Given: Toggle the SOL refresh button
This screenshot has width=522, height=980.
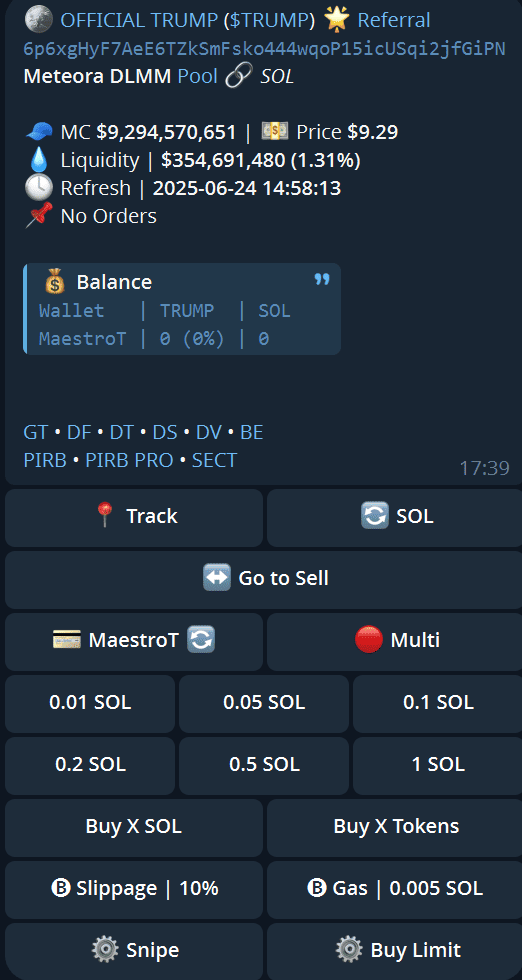Looking at the screenshot, I should pos(394,518).
